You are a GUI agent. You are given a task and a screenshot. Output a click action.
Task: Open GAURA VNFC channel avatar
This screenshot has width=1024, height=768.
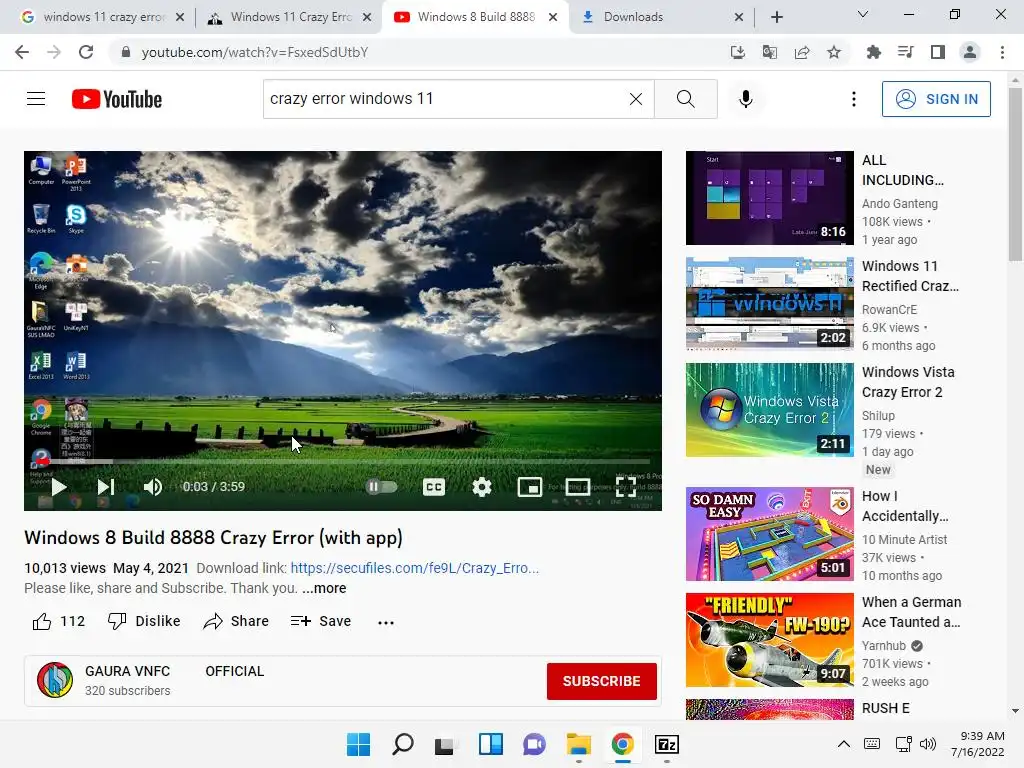point(55,680)
